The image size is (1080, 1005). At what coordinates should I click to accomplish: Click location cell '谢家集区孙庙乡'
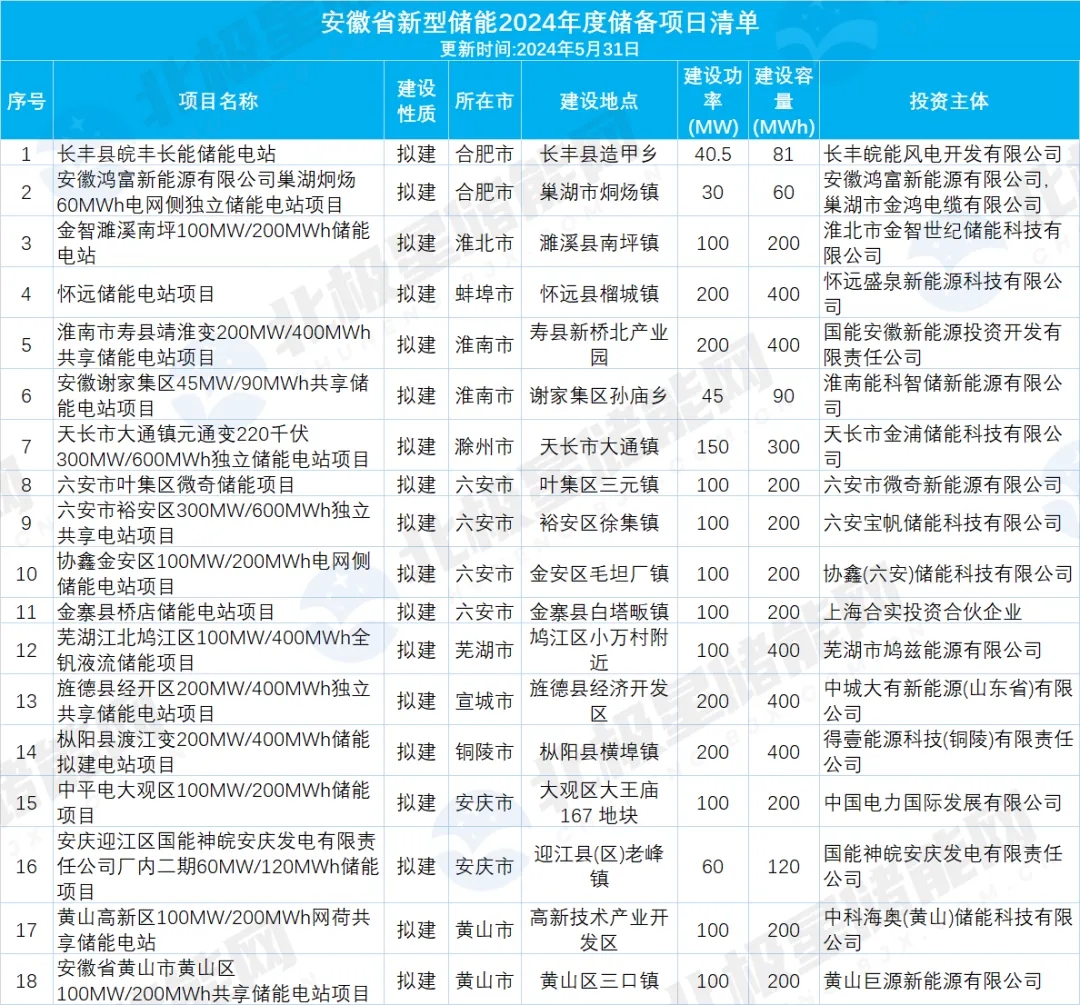599,396
